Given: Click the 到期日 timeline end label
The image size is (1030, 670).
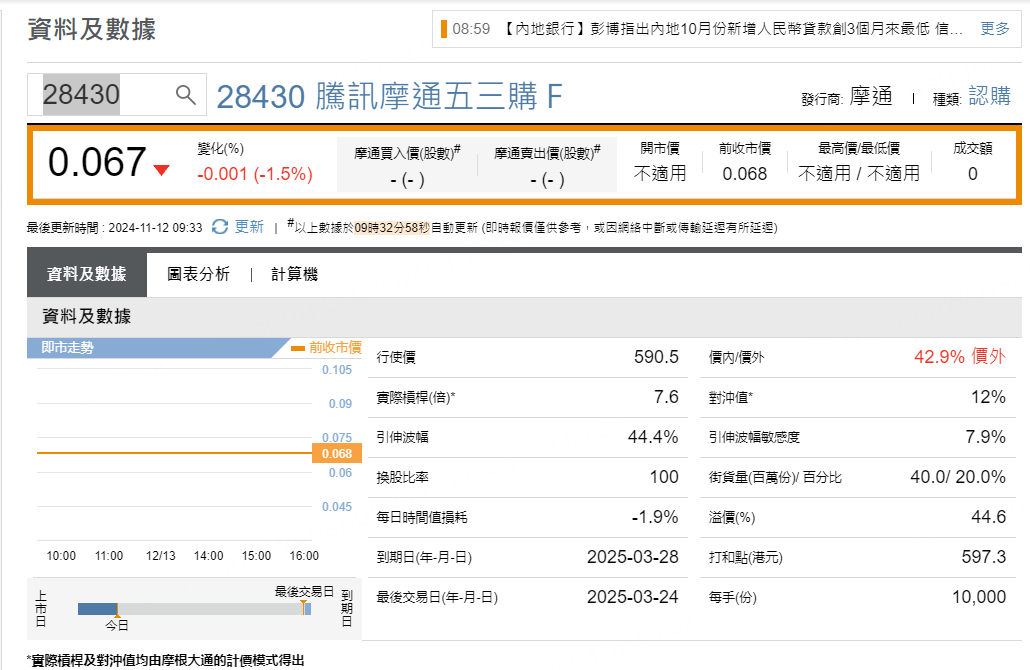Looking at the screenshot, I should pos(347,609).
